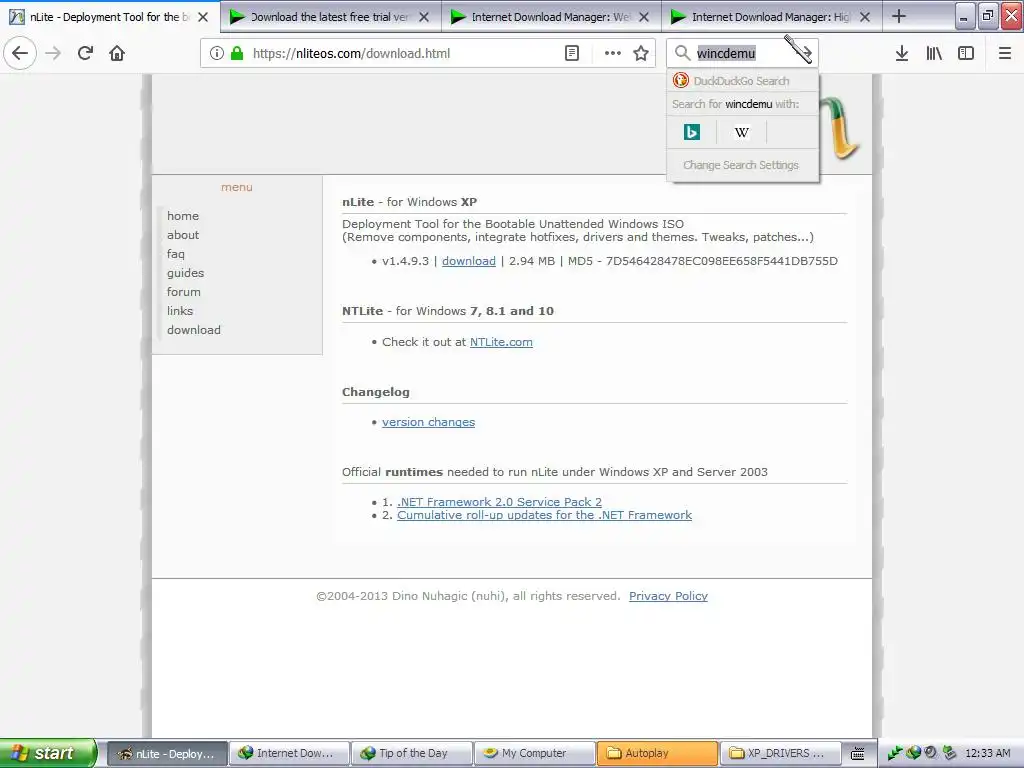This screenshot has width=1024, height=768.
Task: Open Change Search Settings
Action: pos(741,165)
